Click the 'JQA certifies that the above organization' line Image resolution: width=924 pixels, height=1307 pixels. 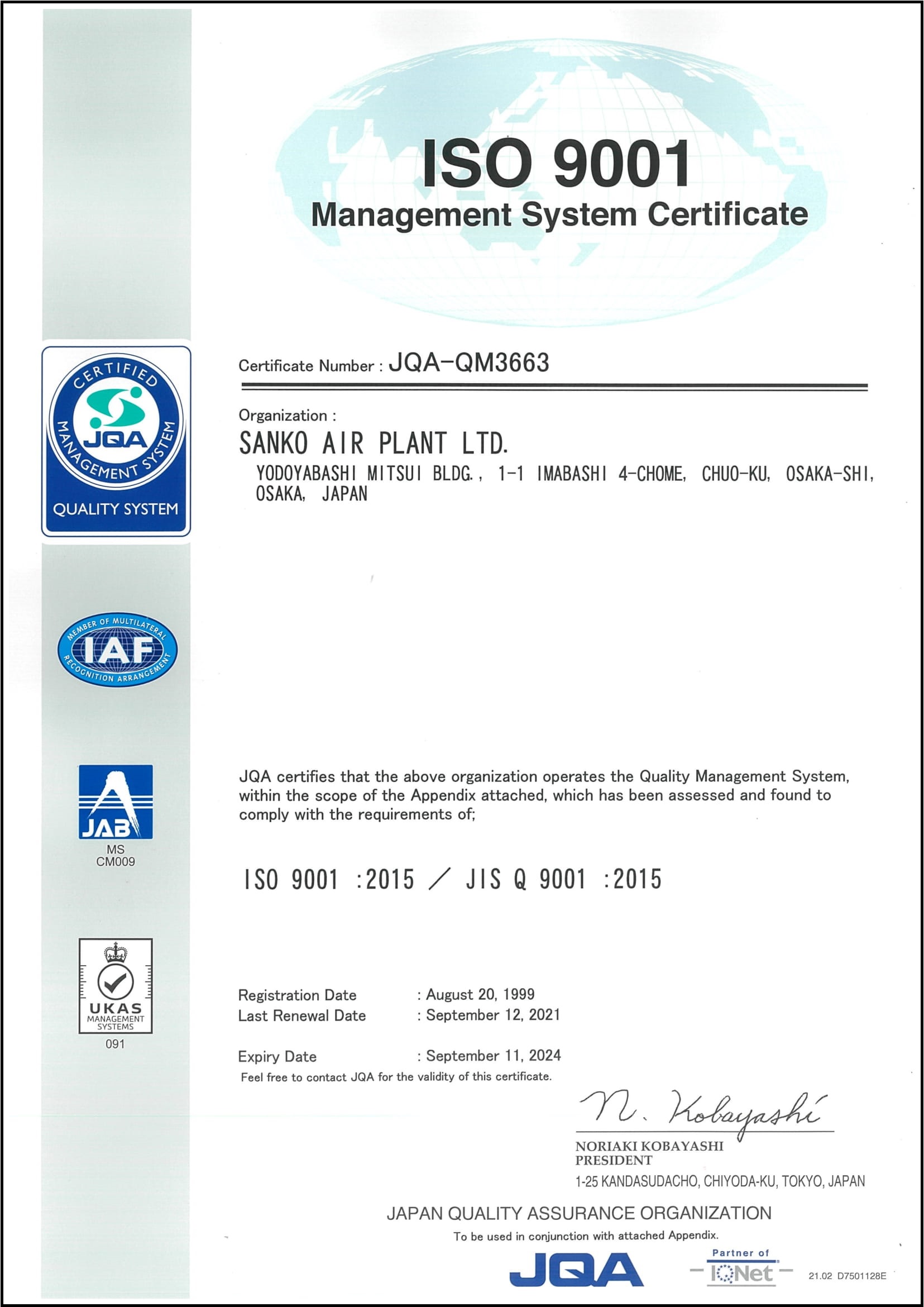point(544,776)
